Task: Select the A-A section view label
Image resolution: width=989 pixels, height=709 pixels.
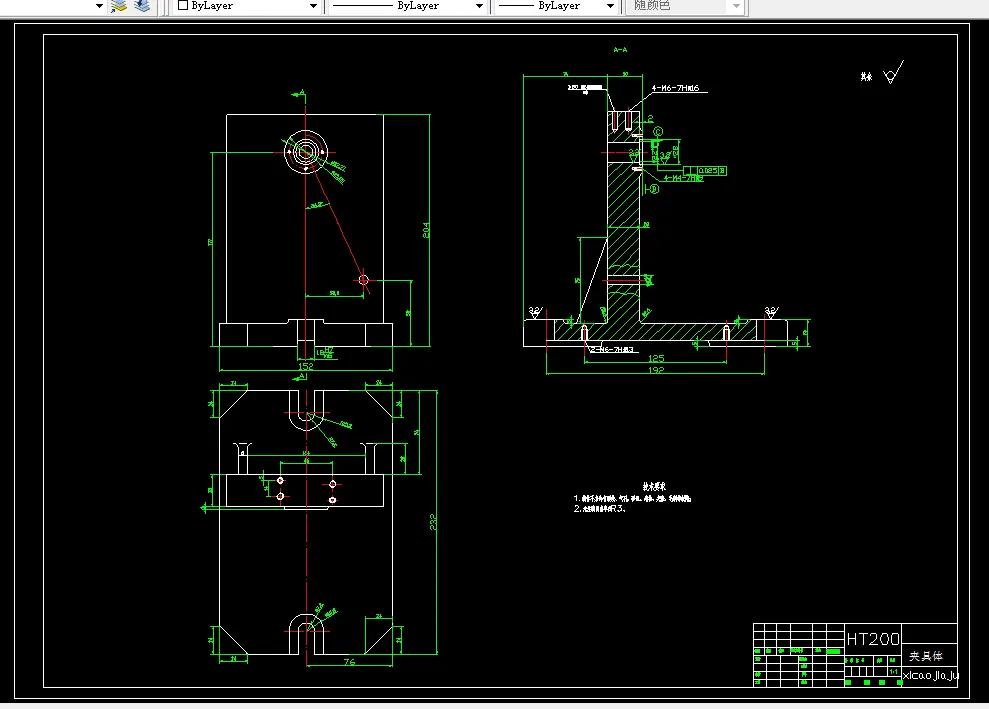Action: [620, 49]
